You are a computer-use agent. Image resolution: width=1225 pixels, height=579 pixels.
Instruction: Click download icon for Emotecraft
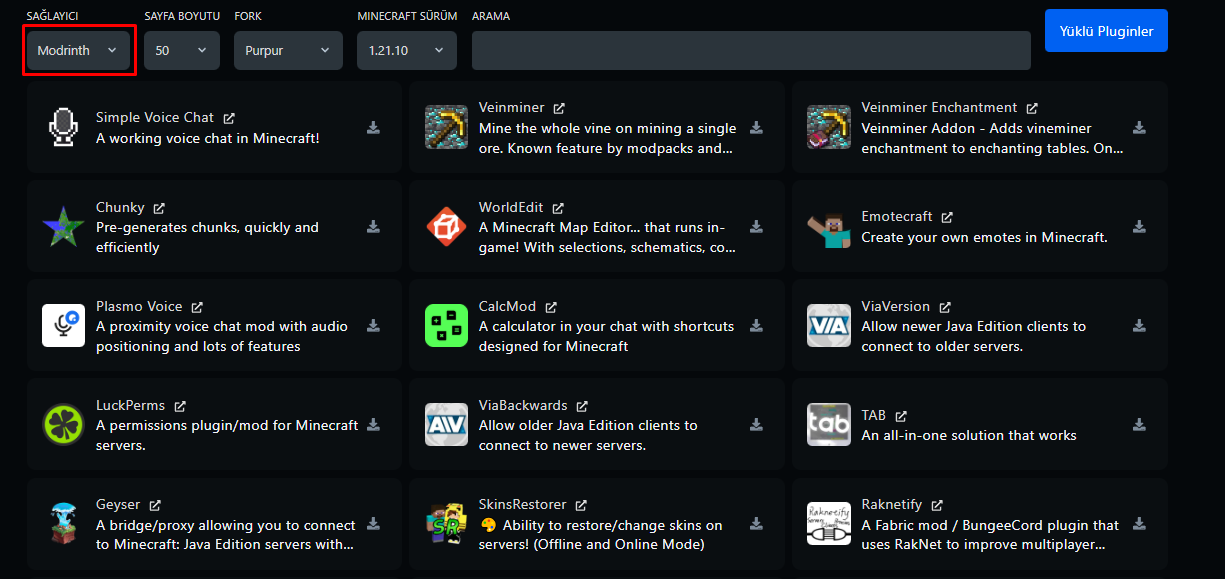coord(1139,227)
